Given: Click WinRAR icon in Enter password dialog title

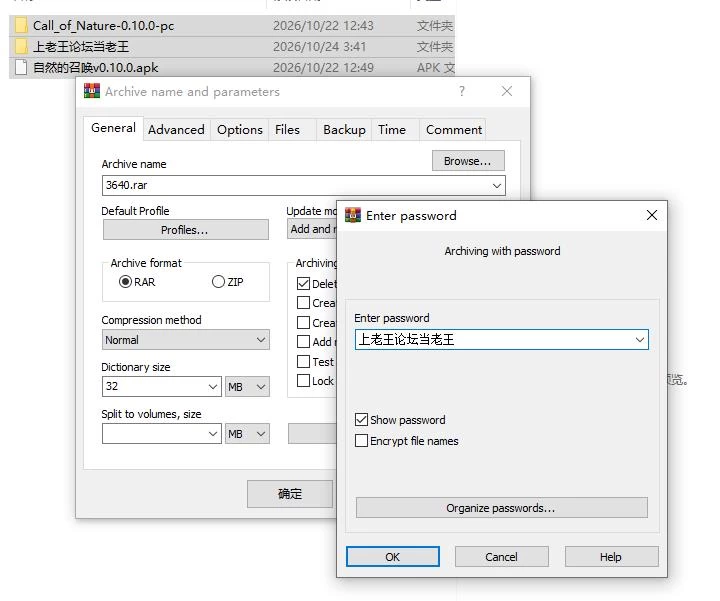Looking at the screenshot, I should pyautogui.click(x=353, y=215).
